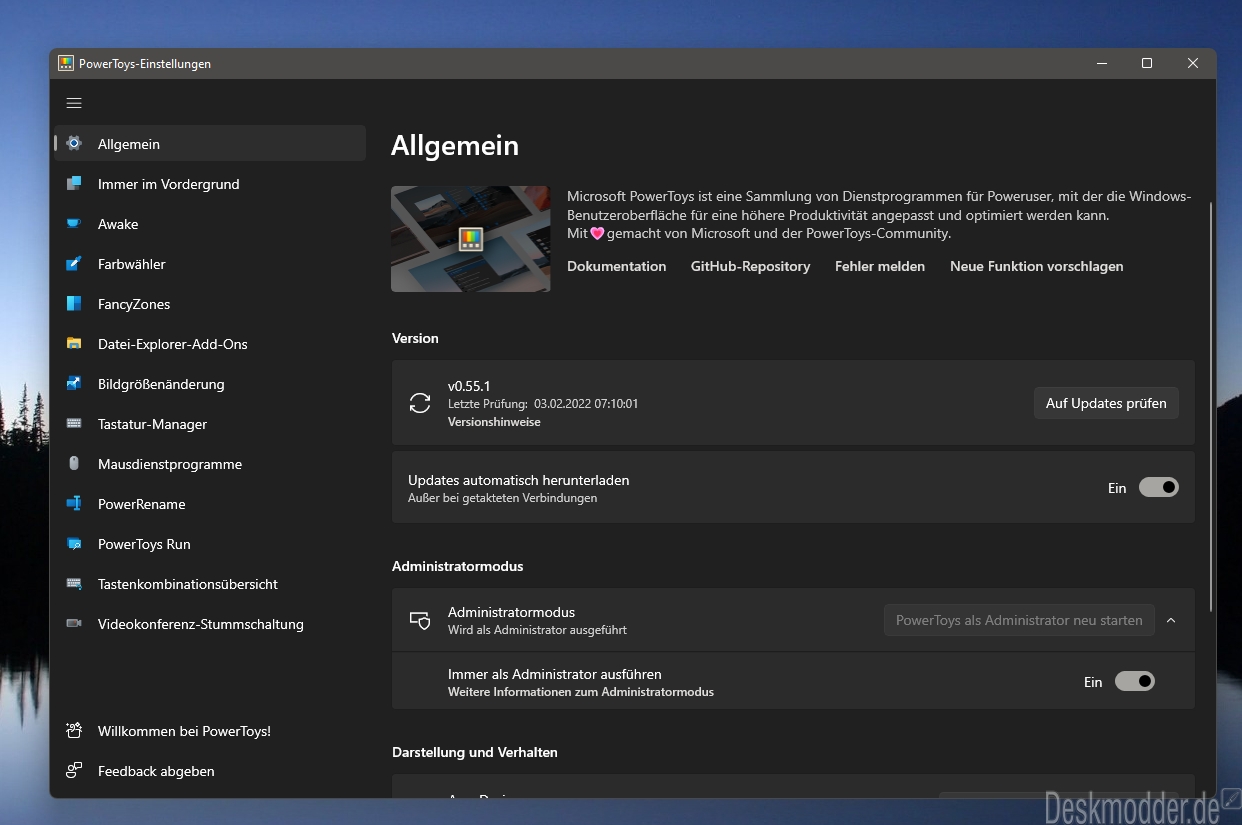Open Tastenkombinationsübersicht page
Screen dimensions: 1242x825
(x=210, y=584)
